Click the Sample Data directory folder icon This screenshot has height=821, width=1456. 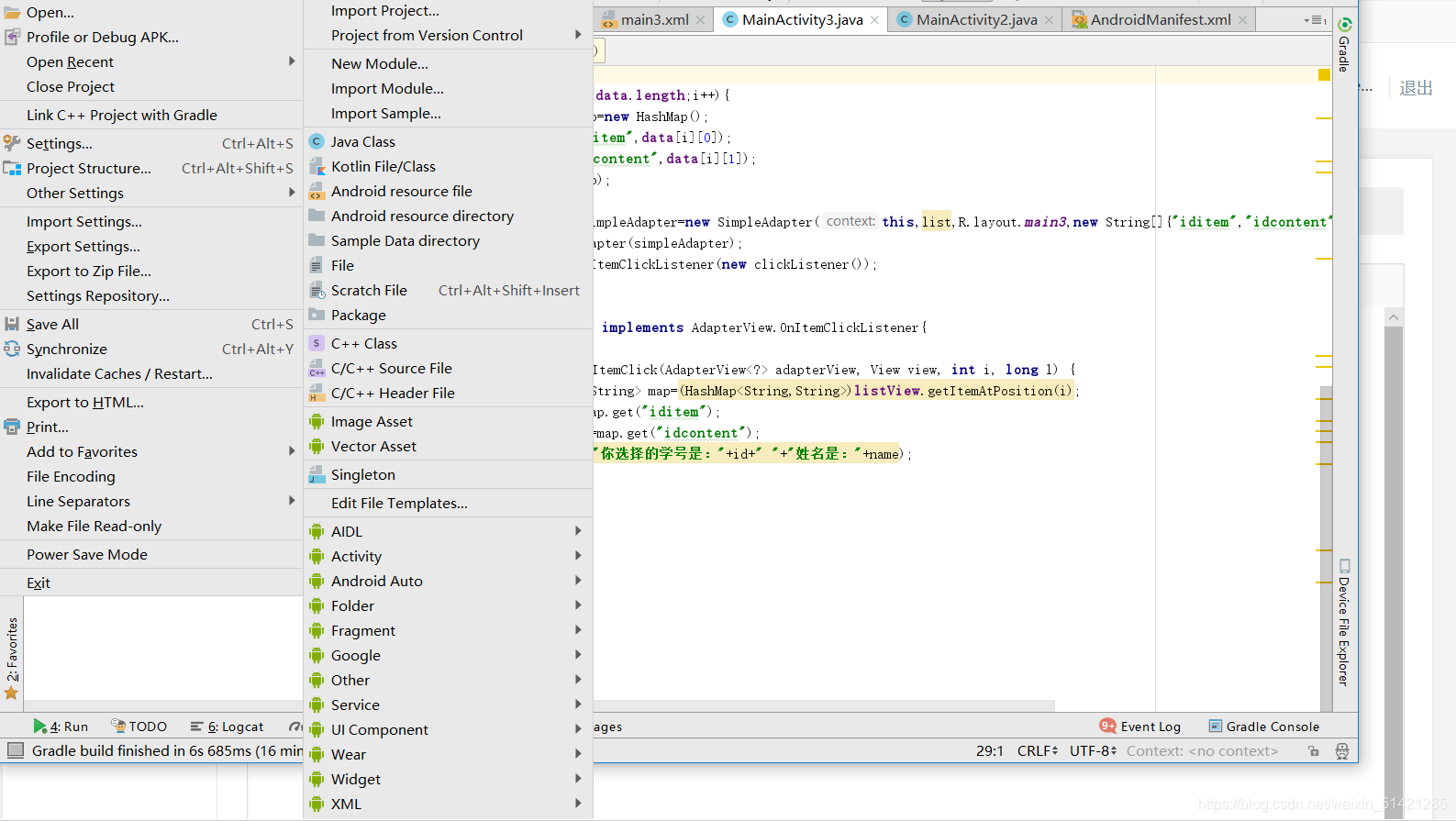pyautogui.click(x=317, y=240)
